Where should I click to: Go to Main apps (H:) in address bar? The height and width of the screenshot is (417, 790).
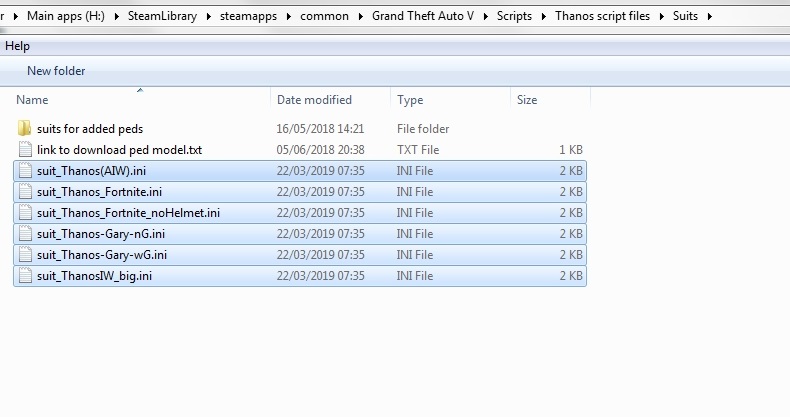[x=66, y=16]
